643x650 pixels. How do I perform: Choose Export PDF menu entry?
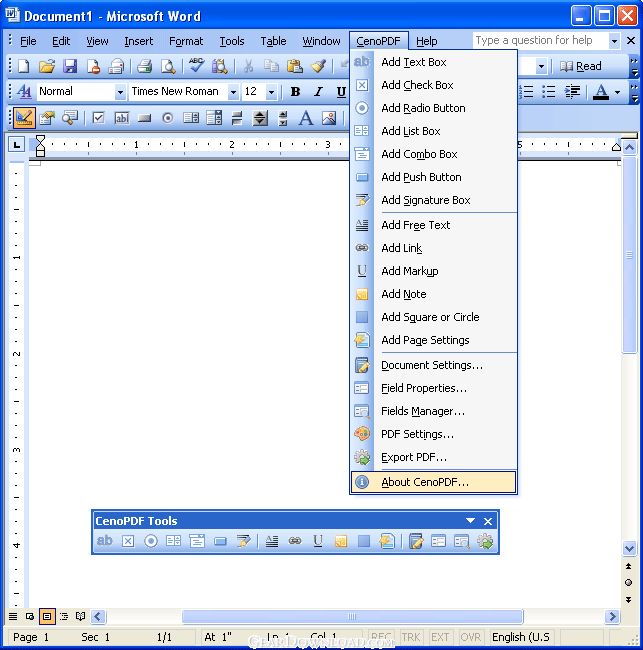click(433, 457)
